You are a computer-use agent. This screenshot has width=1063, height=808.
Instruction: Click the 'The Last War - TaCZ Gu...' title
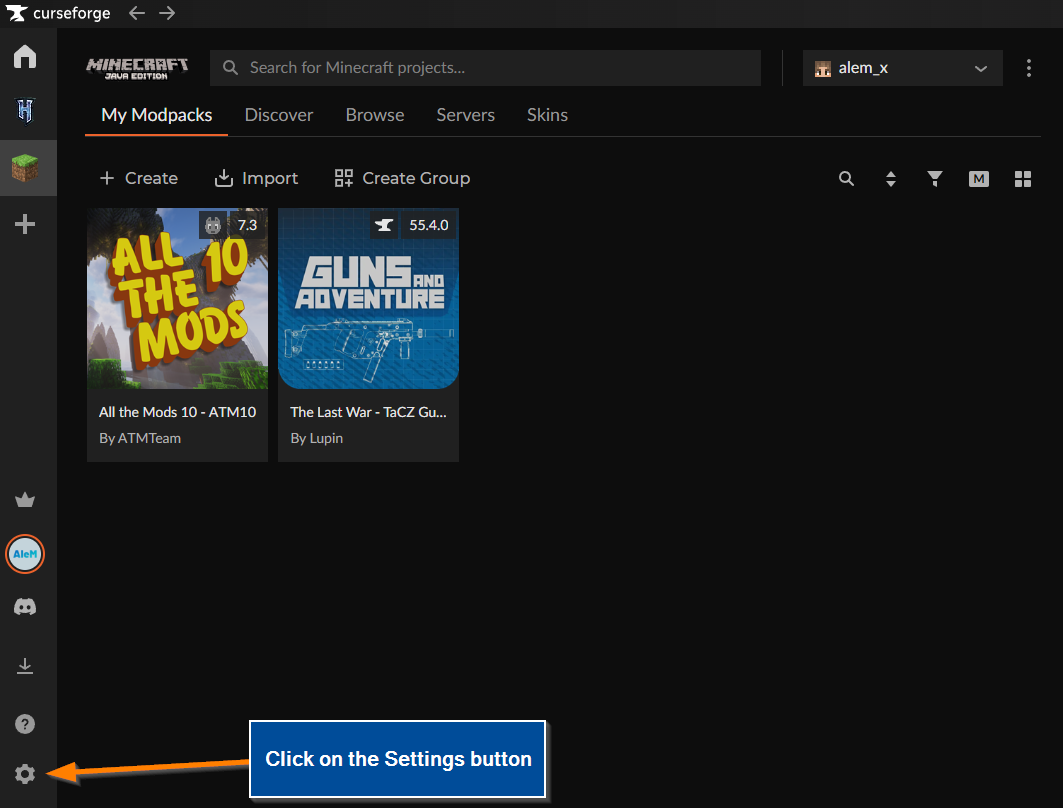pyautogui.click(x=368, y=412)
